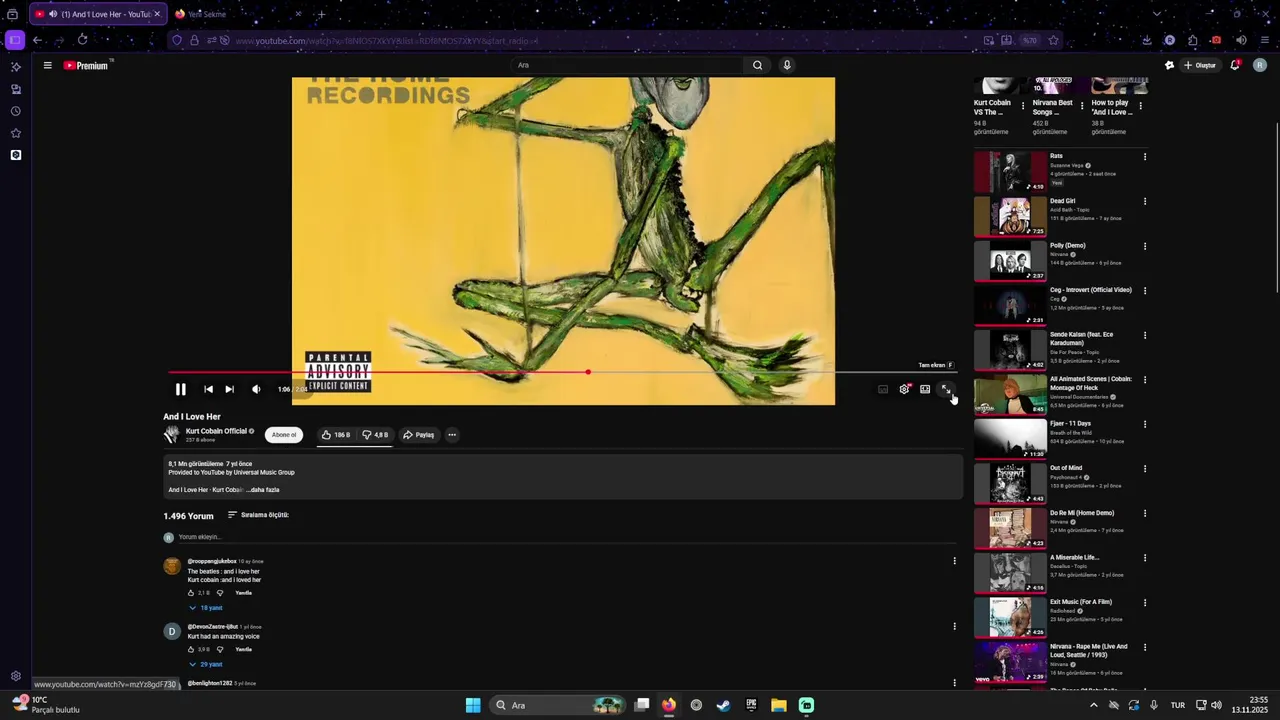Expand the 18 yanıt replies

pos(206,608)
